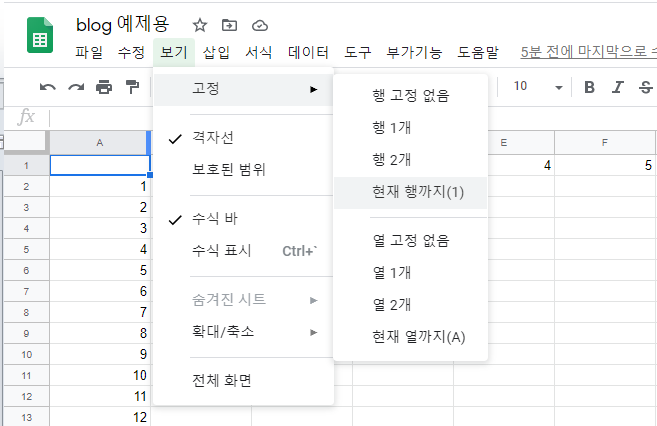Freeze up to 현재 열까지(A)
Image resolution: width=657 pixels, height=426 pixels.
coord(411,337)
